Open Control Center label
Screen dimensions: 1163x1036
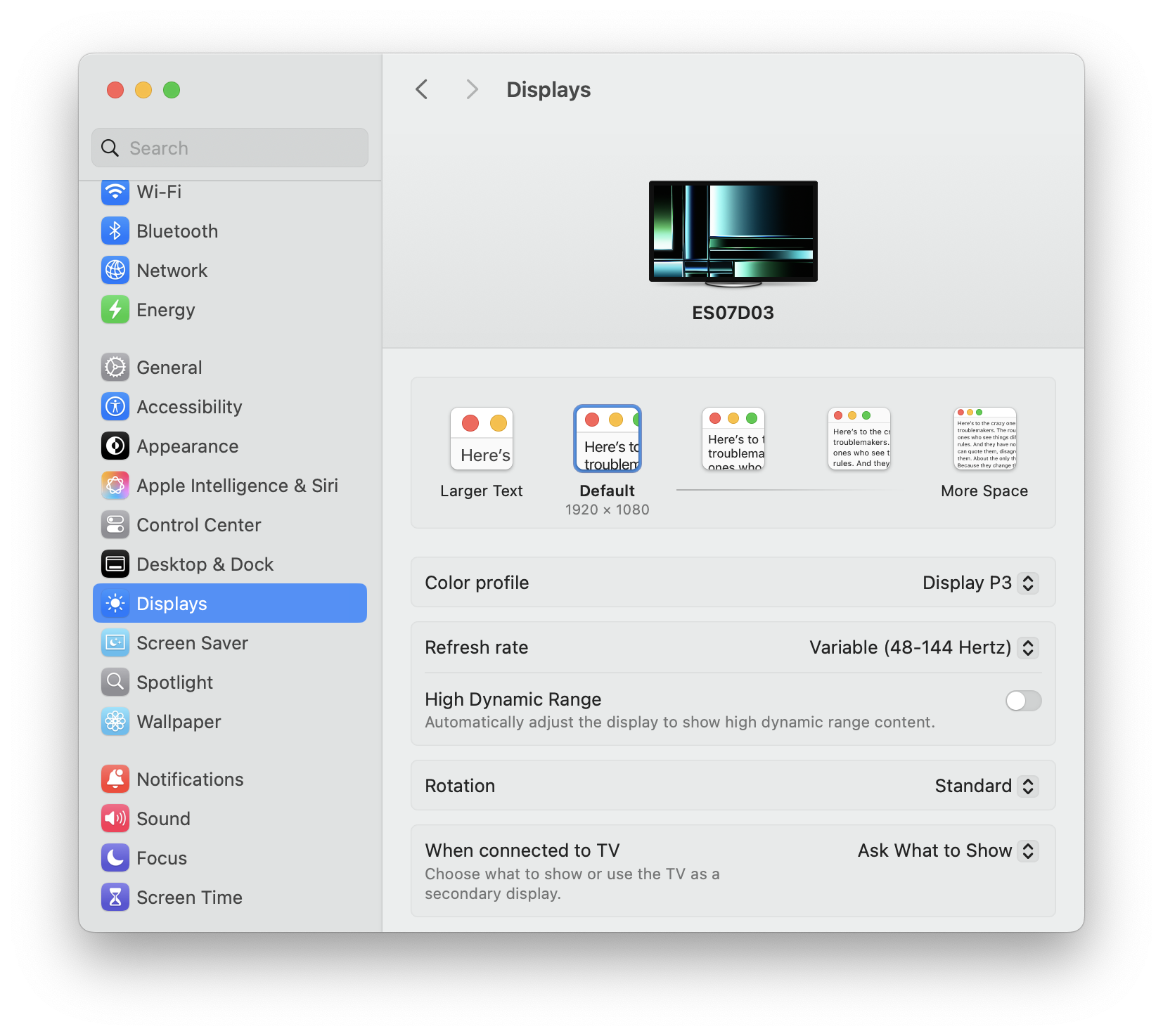click(x=198, y=524)
